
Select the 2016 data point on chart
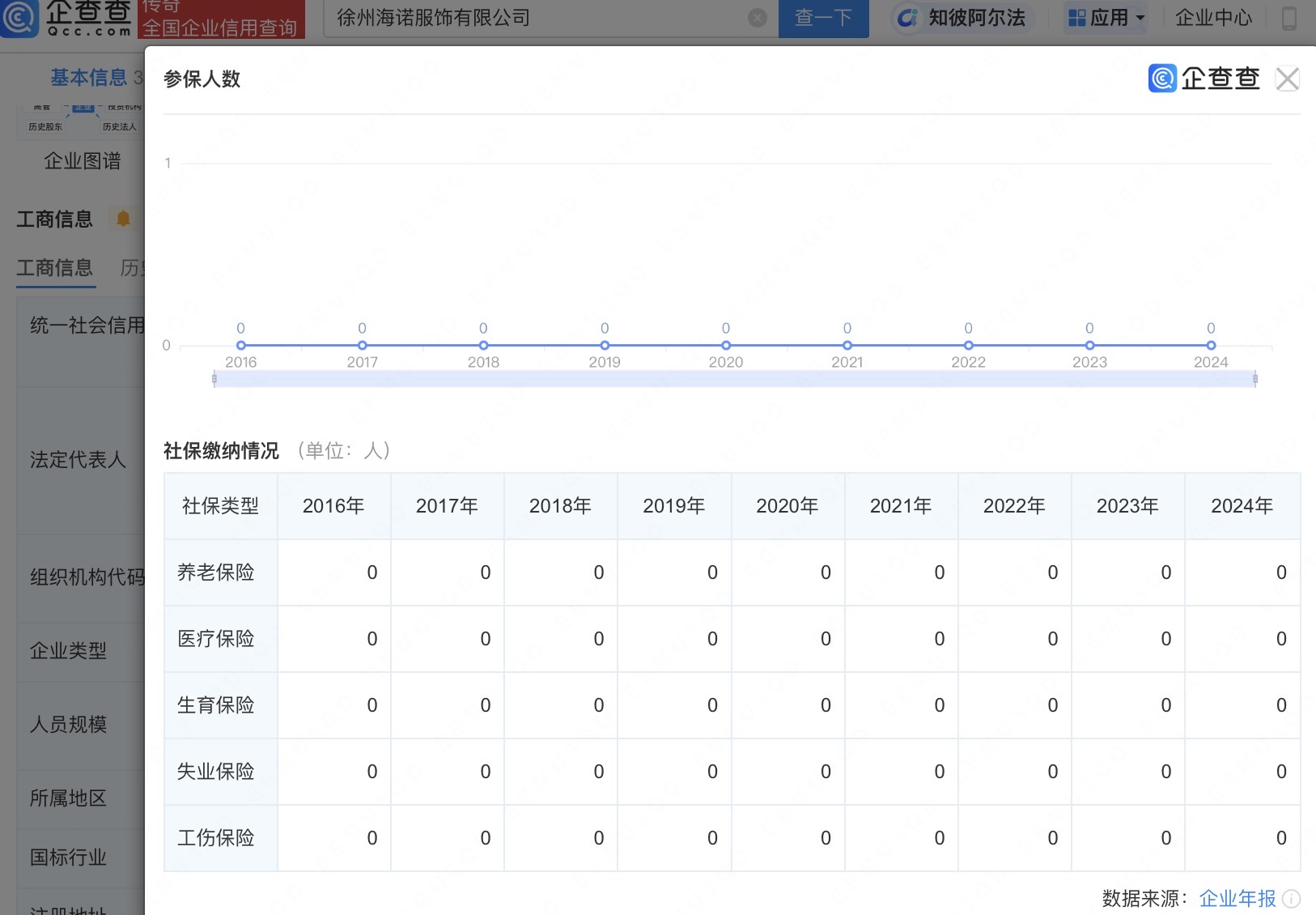(240, 345)
